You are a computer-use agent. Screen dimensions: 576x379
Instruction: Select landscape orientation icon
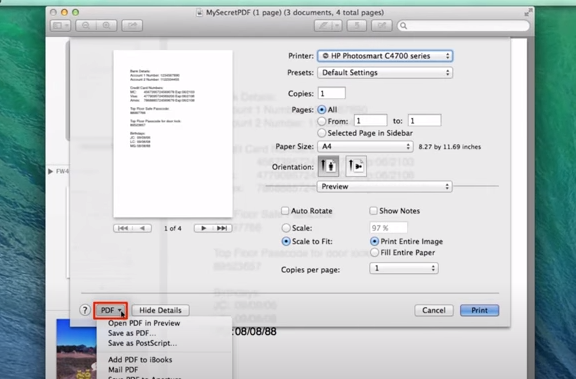(356, 166)
